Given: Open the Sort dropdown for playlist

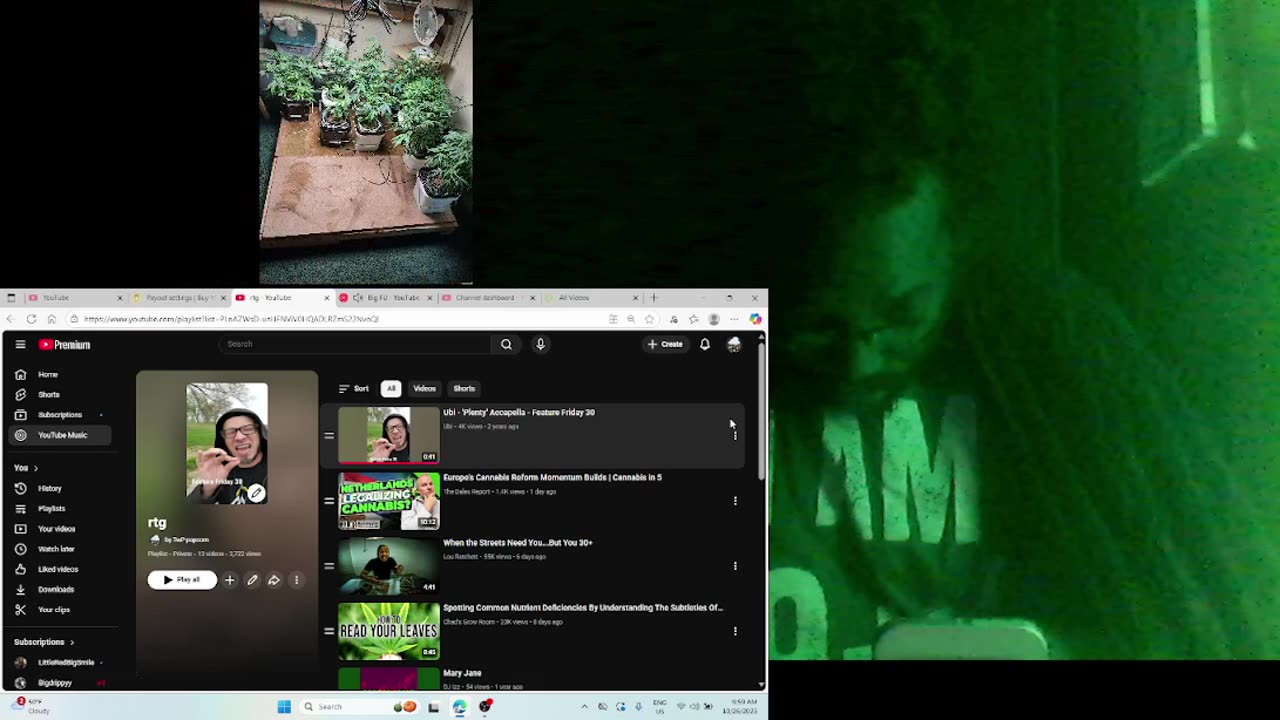Looking at the screenshot, I should click(x=354, y=388).
